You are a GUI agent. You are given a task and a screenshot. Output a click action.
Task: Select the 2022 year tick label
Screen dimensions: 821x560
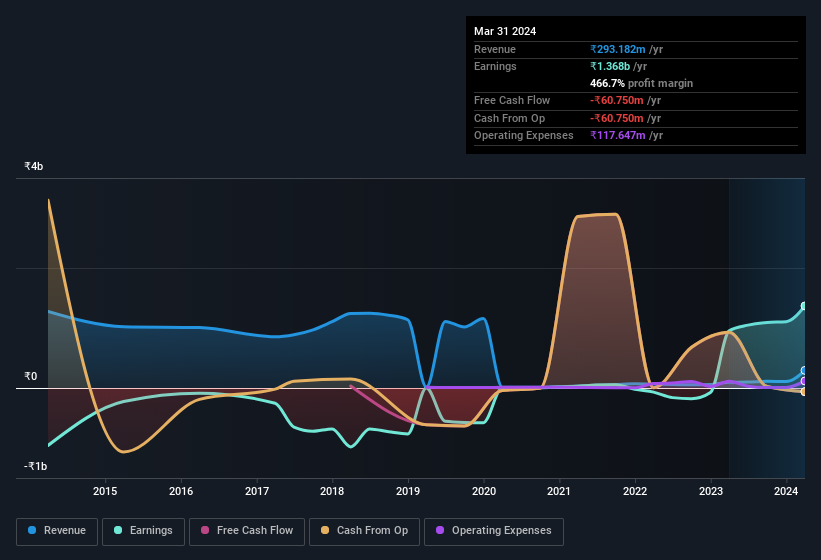[635, 491]
